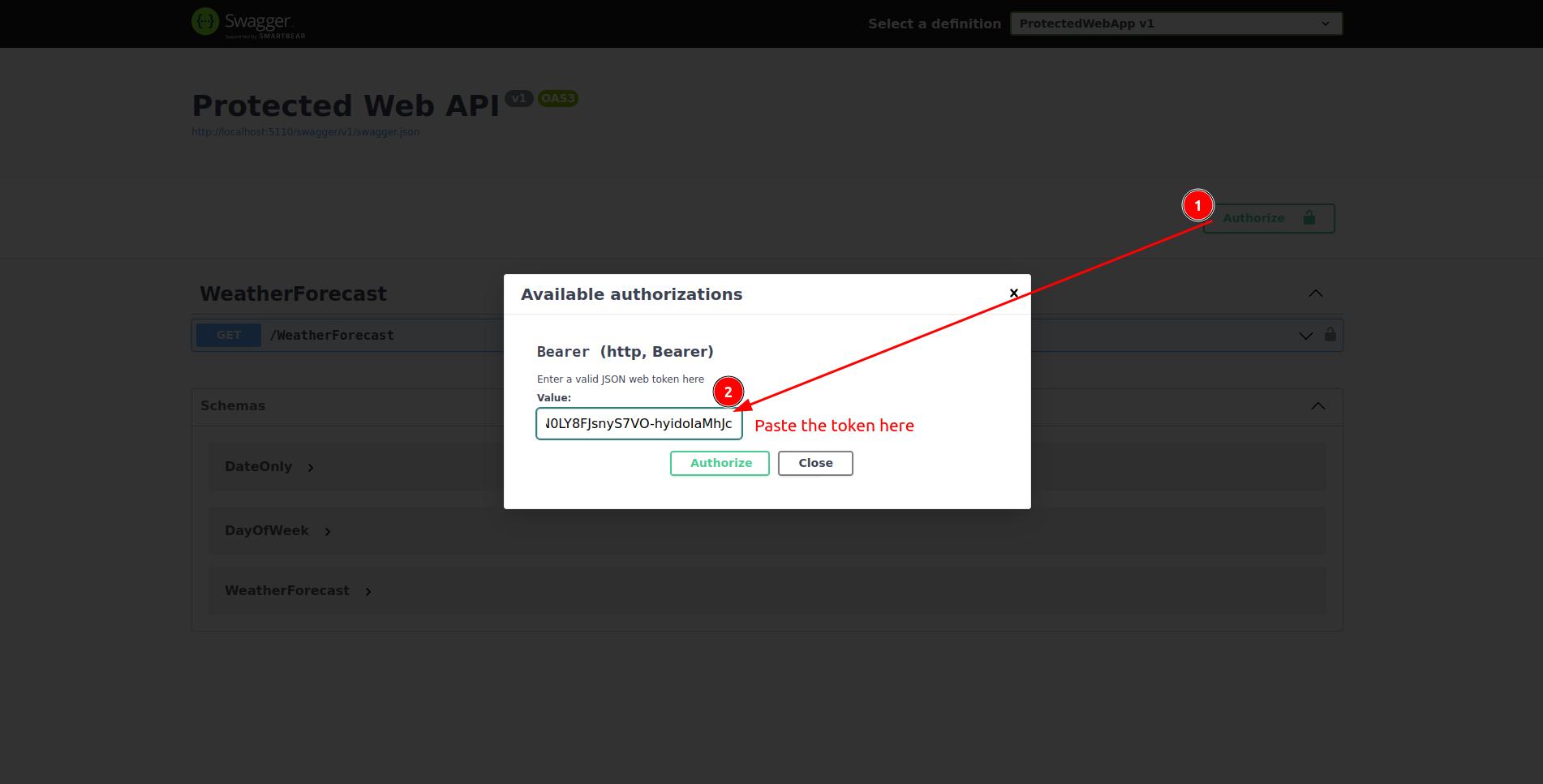Click the WeatherForecast tag heading
Screen dimensions: 1543x784
tap(293, 293)
